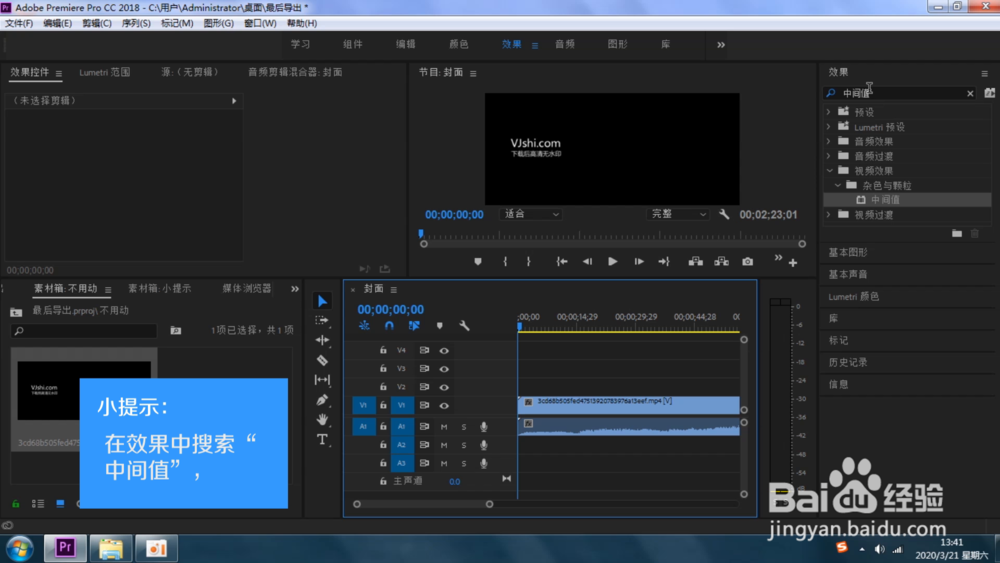Viewport: 1000px width, 563px height.
Task: Click the timeline Add Marker icon
Action: [439, 326]
